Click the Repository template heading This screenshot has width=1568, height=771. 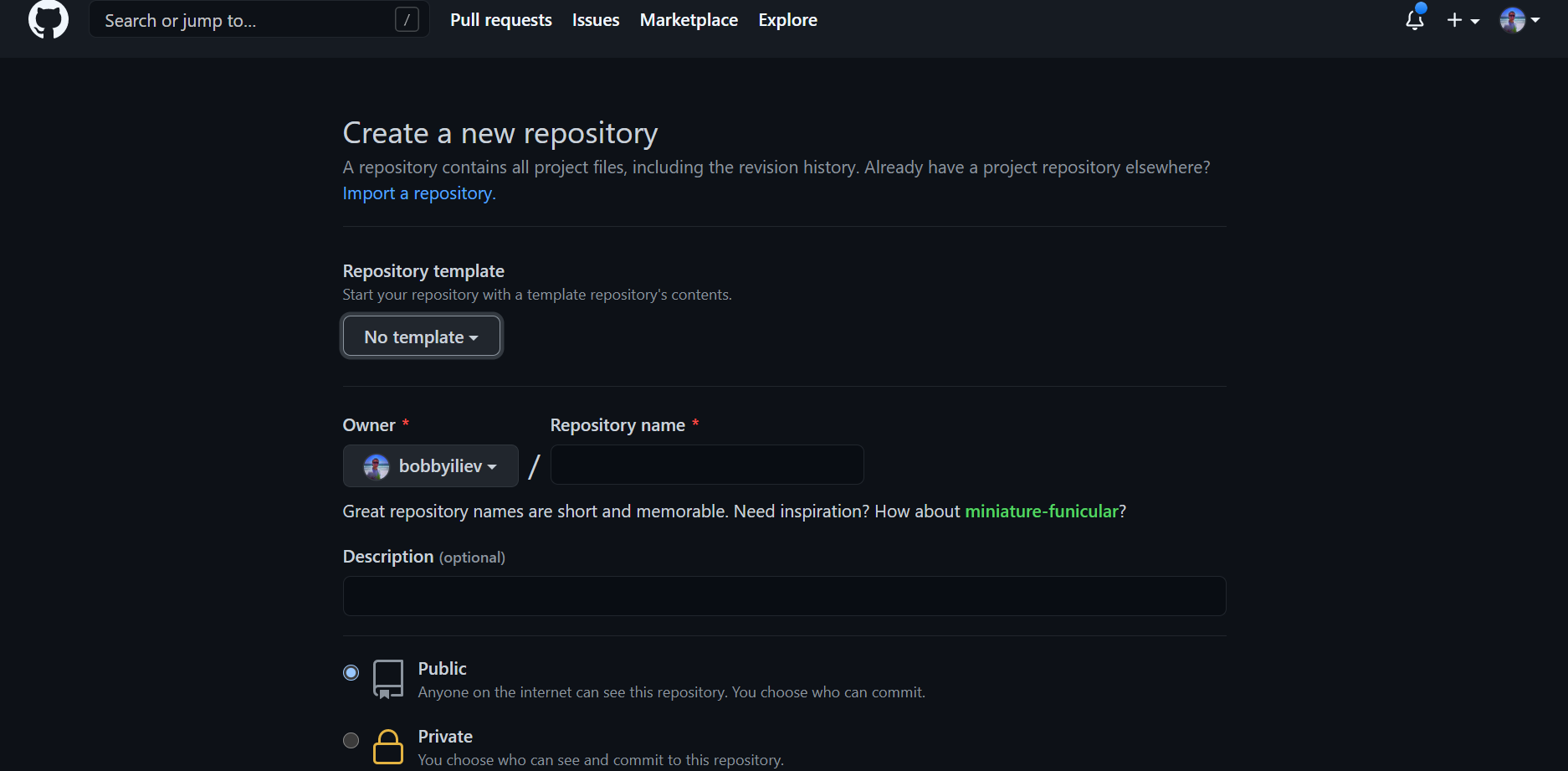tap(423, 271)
